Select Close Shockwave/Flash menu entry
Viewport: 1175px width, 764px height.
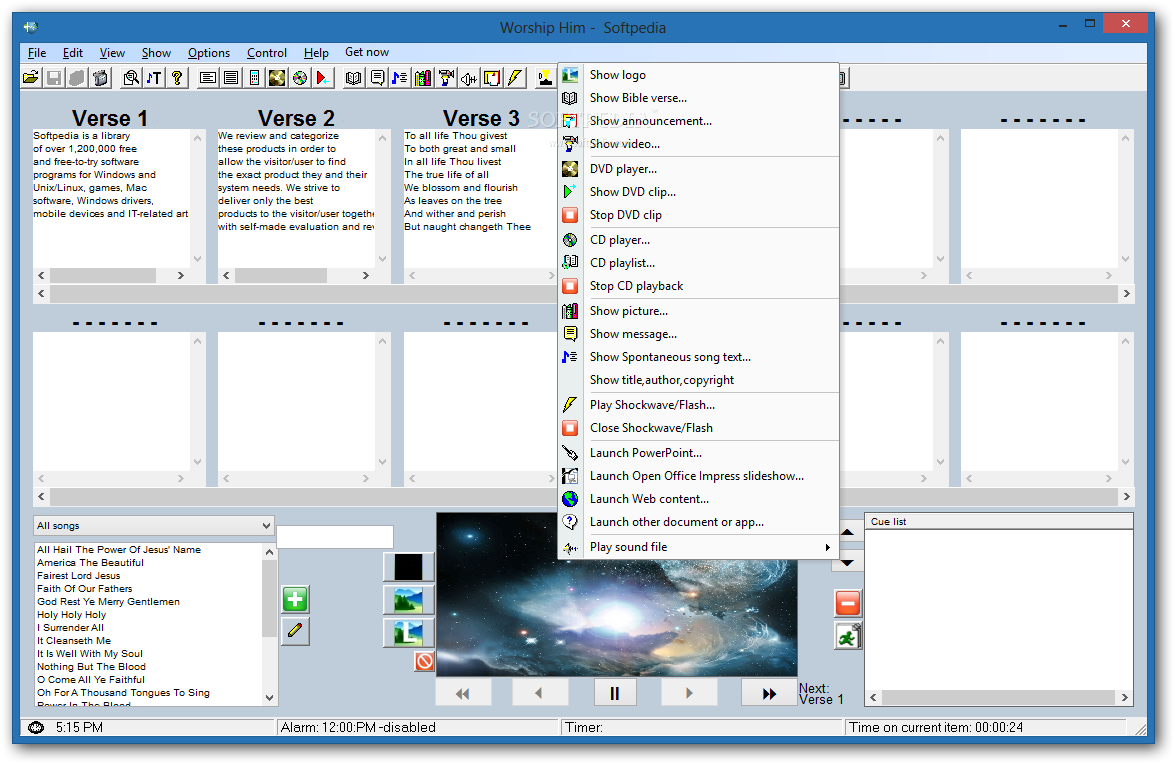[x=698, y=428]
